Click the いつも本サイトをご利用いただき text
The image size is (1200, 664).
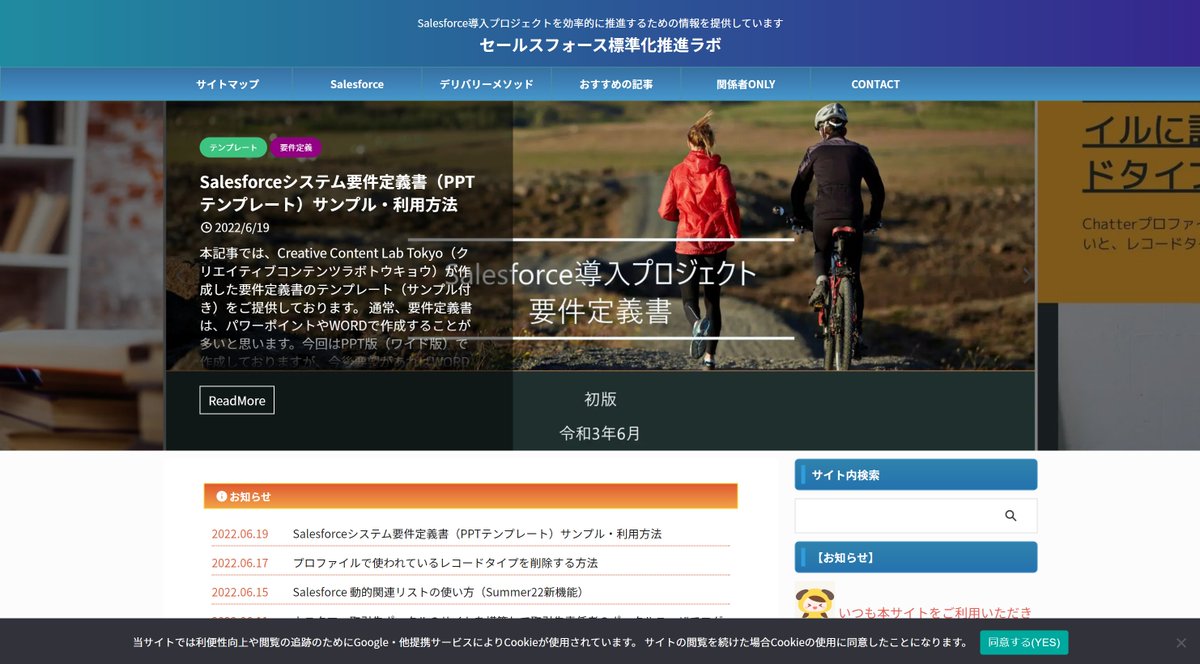tap(935, 612)
